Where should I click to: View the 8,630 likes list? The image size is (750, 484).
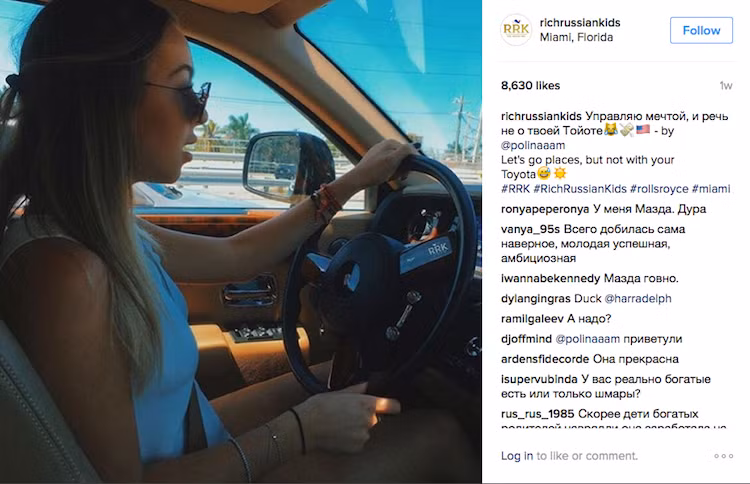pyautogui.click(x=530, y=86)
